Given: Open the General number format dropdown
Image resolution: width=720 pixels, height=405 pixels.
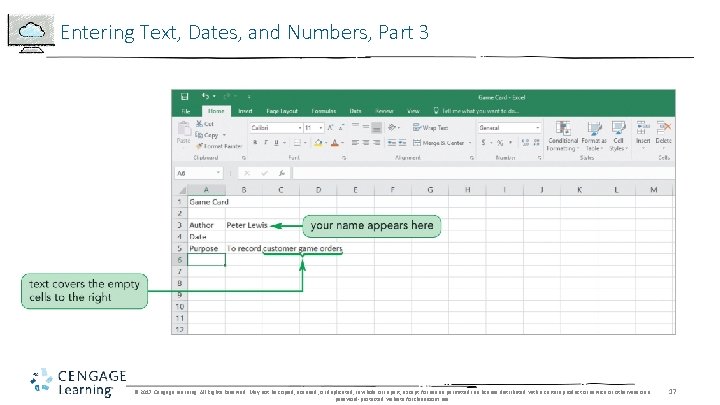Looking at the screenshot, I should coord(538,128).
